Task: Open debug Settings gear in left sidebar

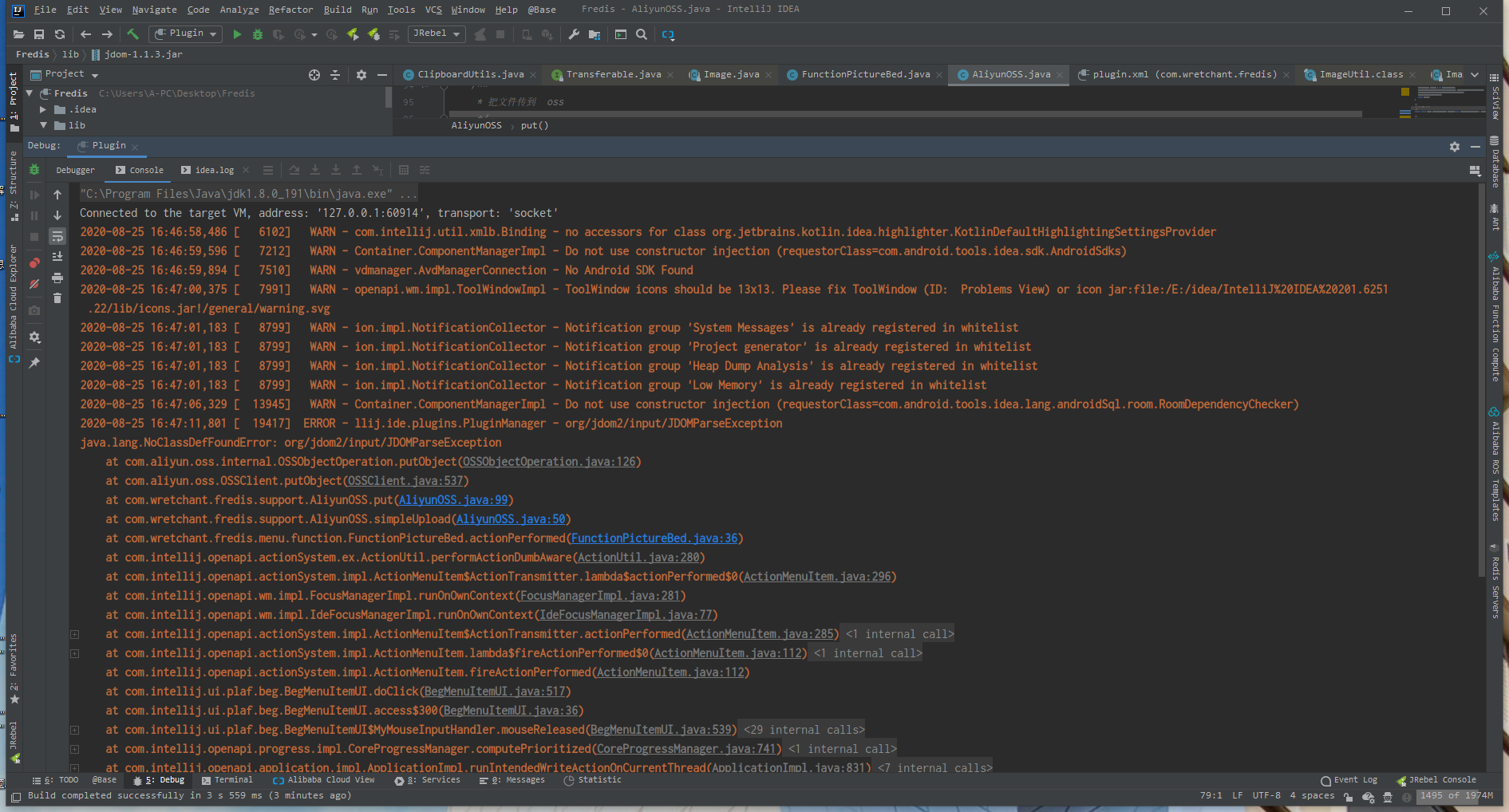Action: click(34, 337)
